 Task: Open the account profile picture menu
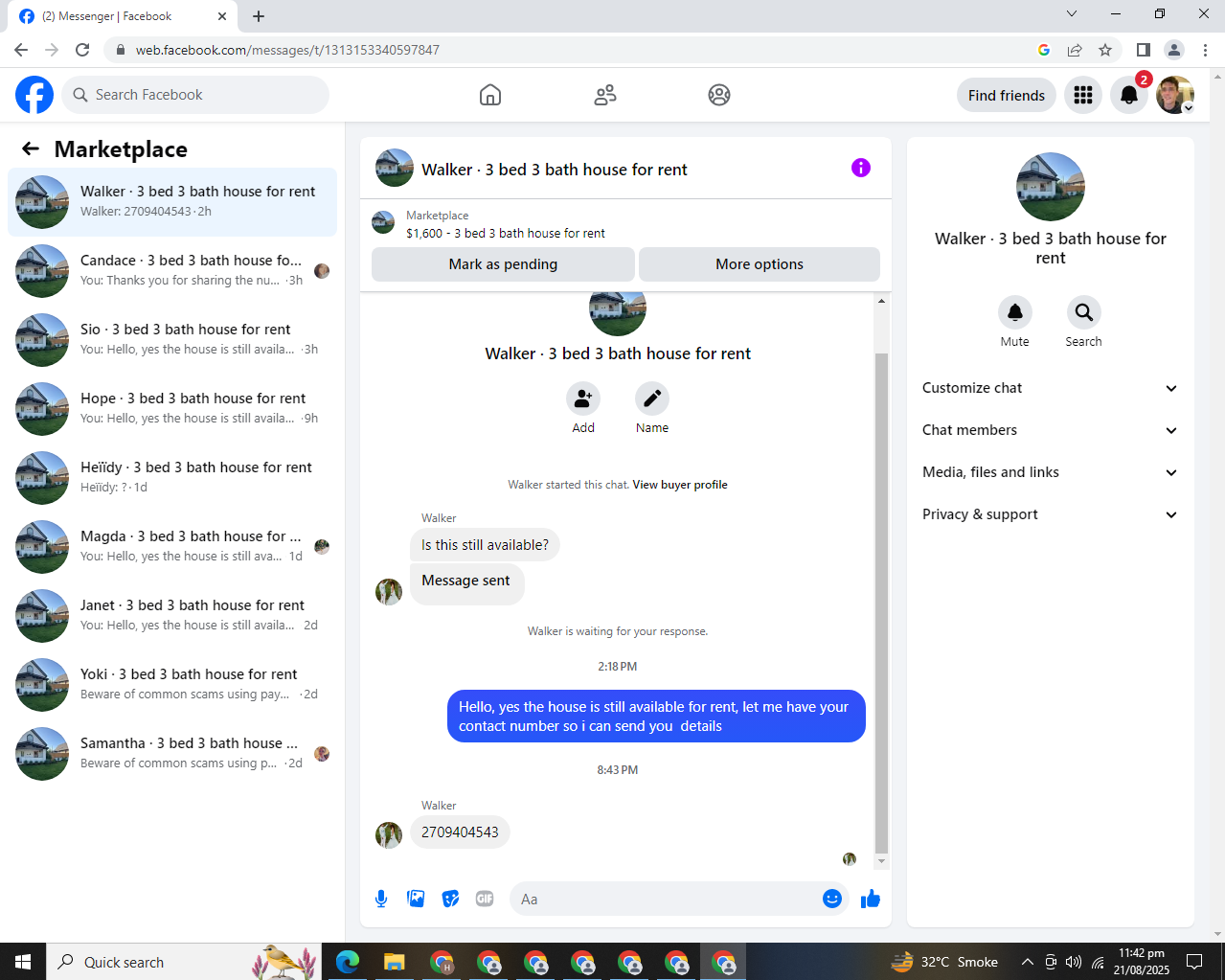coord(1175,95)
